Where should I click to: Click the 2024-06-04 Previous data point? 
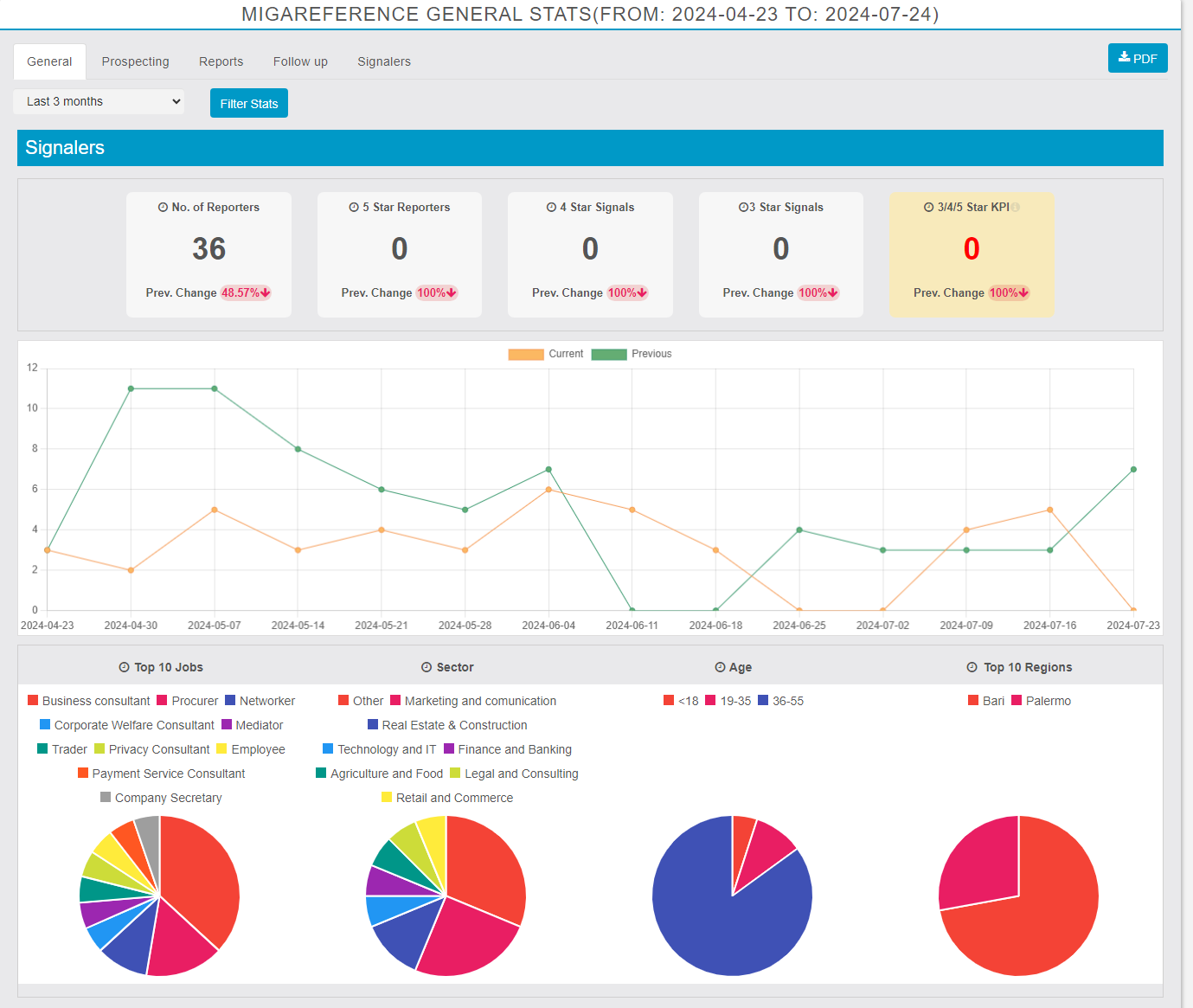coord(548,470)
